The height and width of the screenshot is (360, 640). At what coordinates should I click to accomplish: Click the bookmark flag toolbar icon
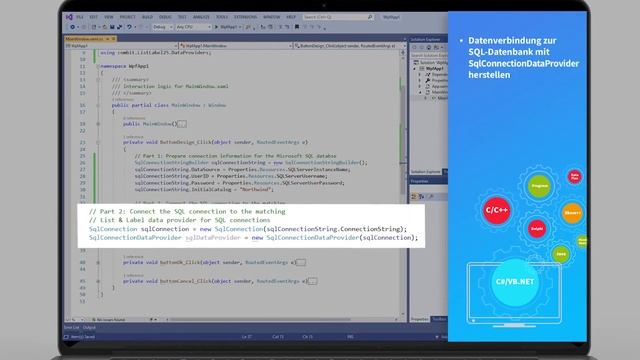point(297,27)
